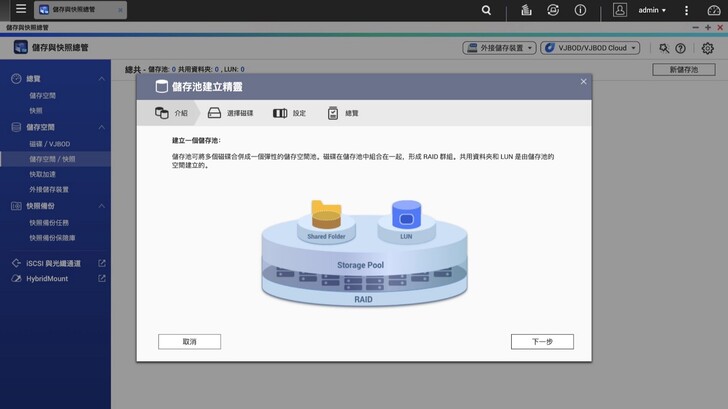Open the desktop search magnifier

486,10
